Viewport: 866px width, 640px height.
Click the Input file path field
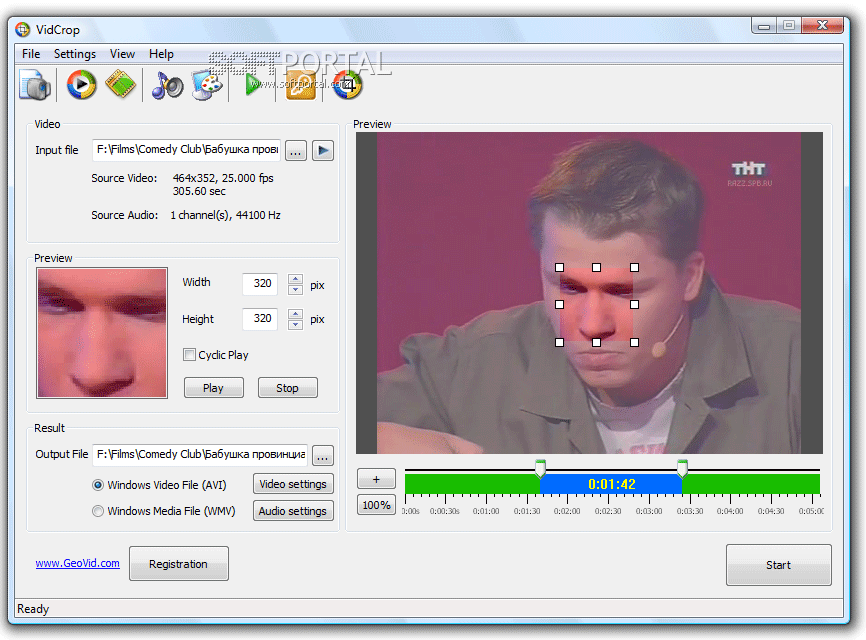[187, 150]
